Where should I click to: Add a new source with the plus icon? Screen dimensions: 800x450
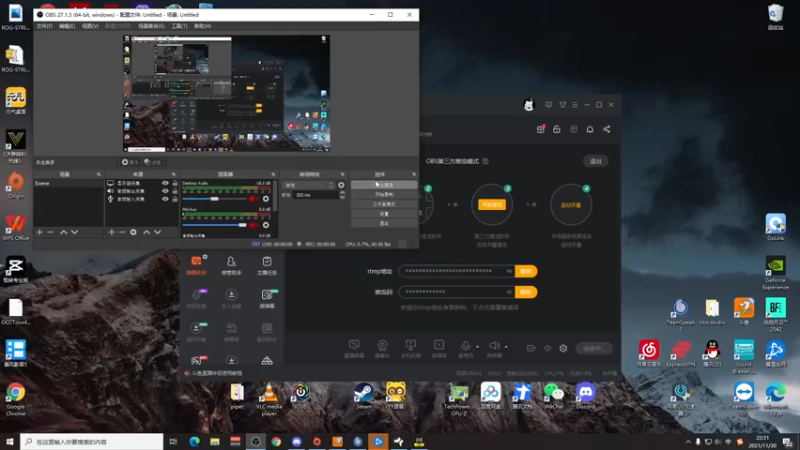pyautogui.click(x=111, y=232)
